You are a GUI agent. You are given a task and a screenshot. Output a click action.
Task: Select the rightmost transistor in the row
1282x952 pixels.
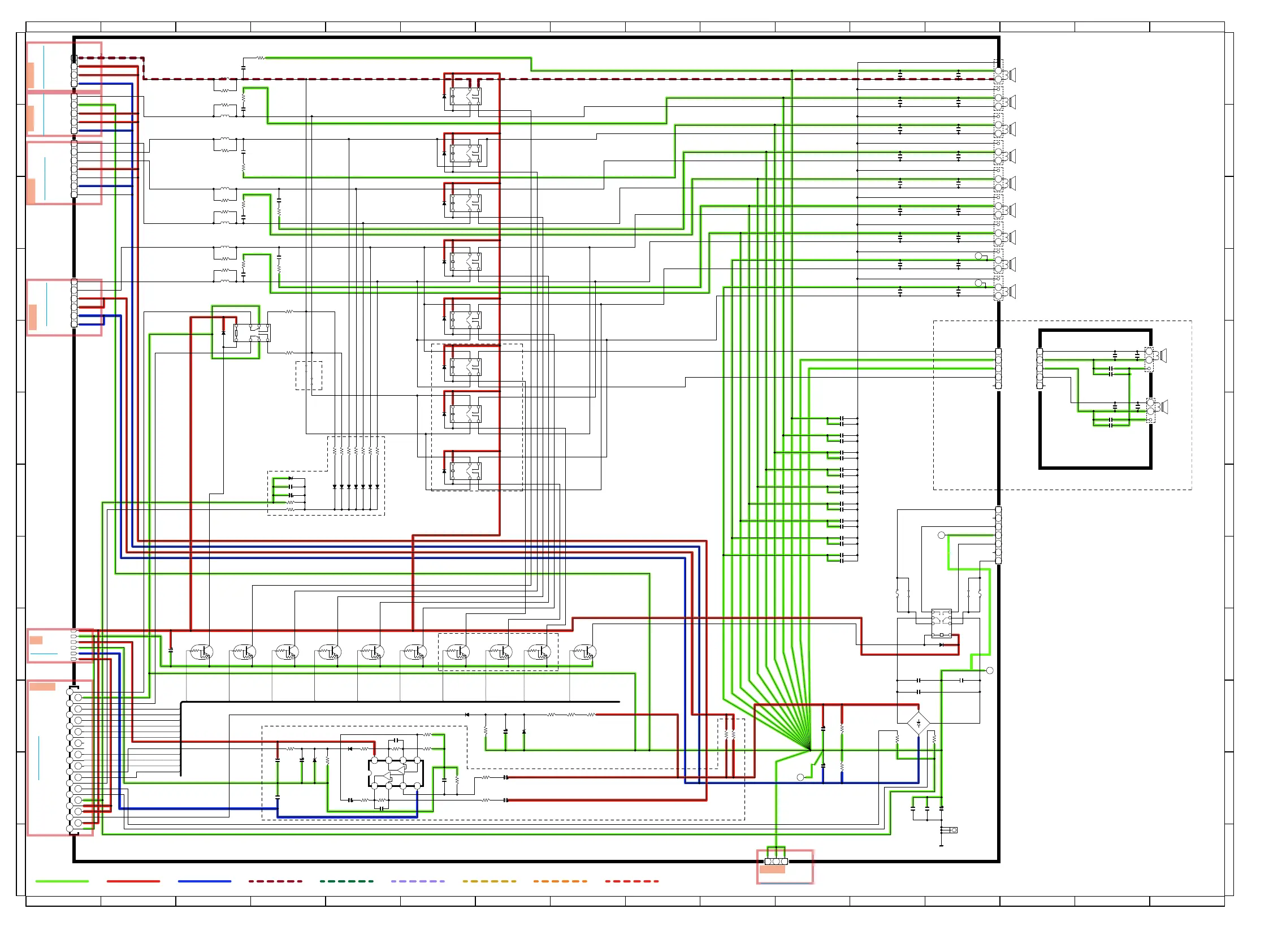585,653
